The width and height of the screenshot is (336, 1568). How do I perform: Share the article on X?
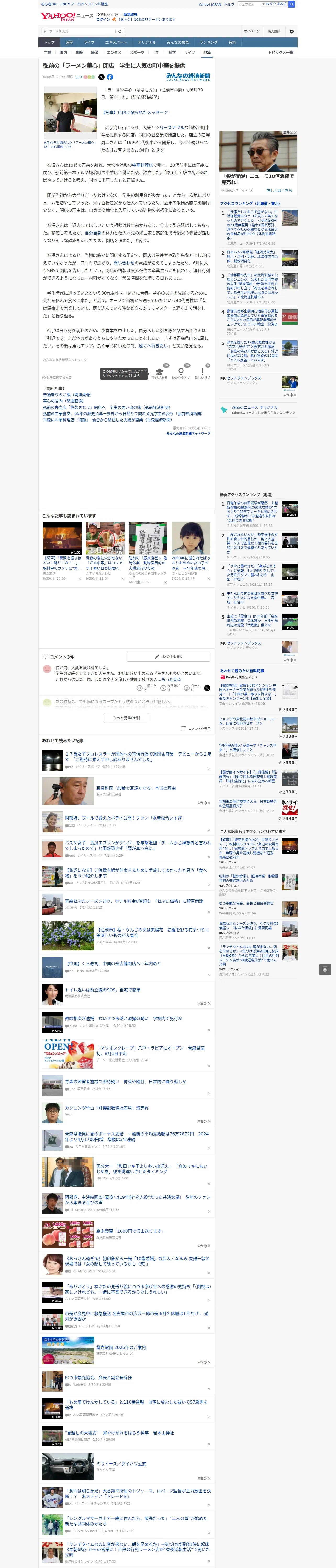[101, 77]
